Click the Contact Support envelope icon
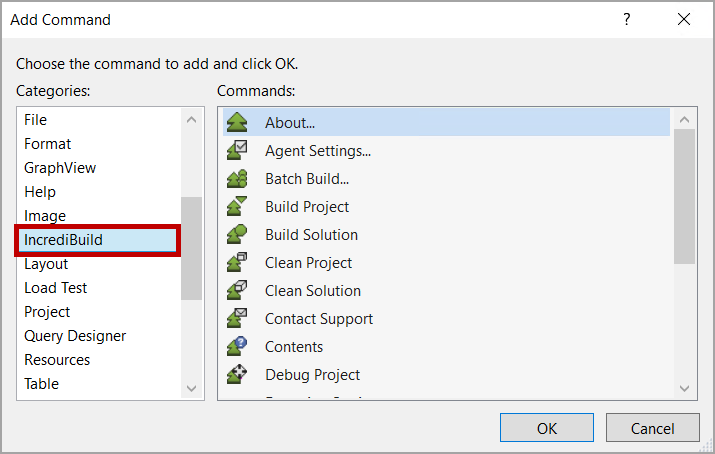Viewport: 715px width, 454px height. point(237,319)
